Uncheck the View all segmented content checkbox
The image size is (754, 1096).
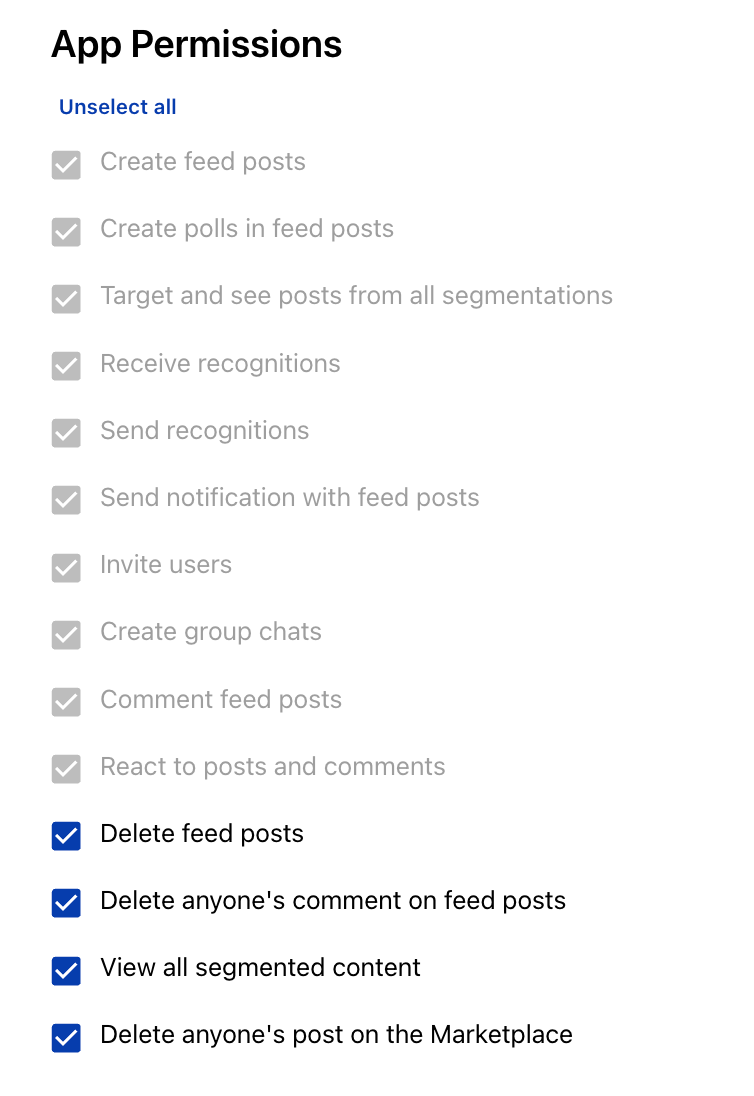coord(66,970)
